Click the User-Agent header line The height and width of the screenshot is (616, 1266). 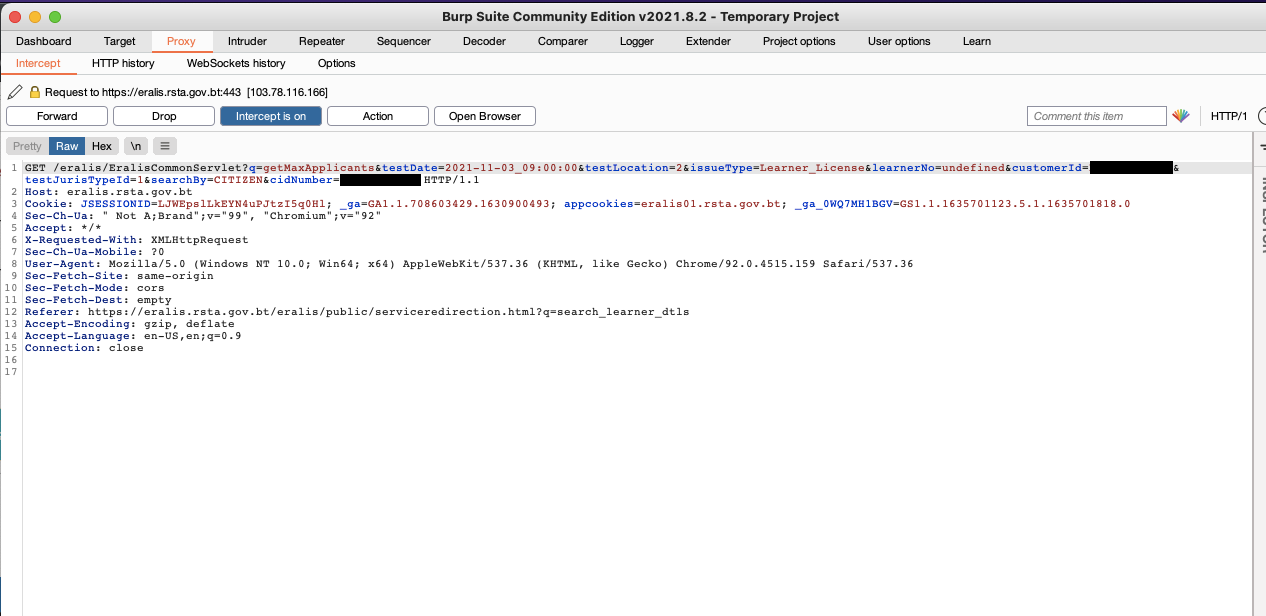click(469, 264)
